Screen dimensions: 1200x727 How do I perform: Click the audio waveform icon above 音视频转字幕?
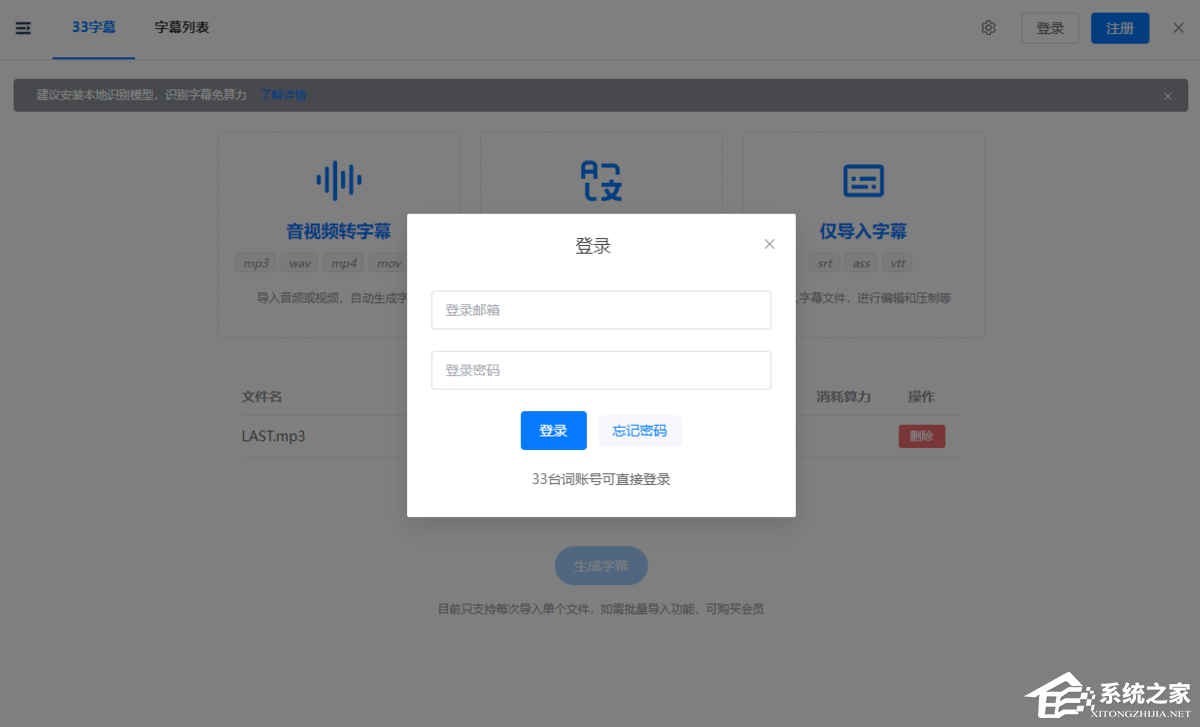point(339,180)
